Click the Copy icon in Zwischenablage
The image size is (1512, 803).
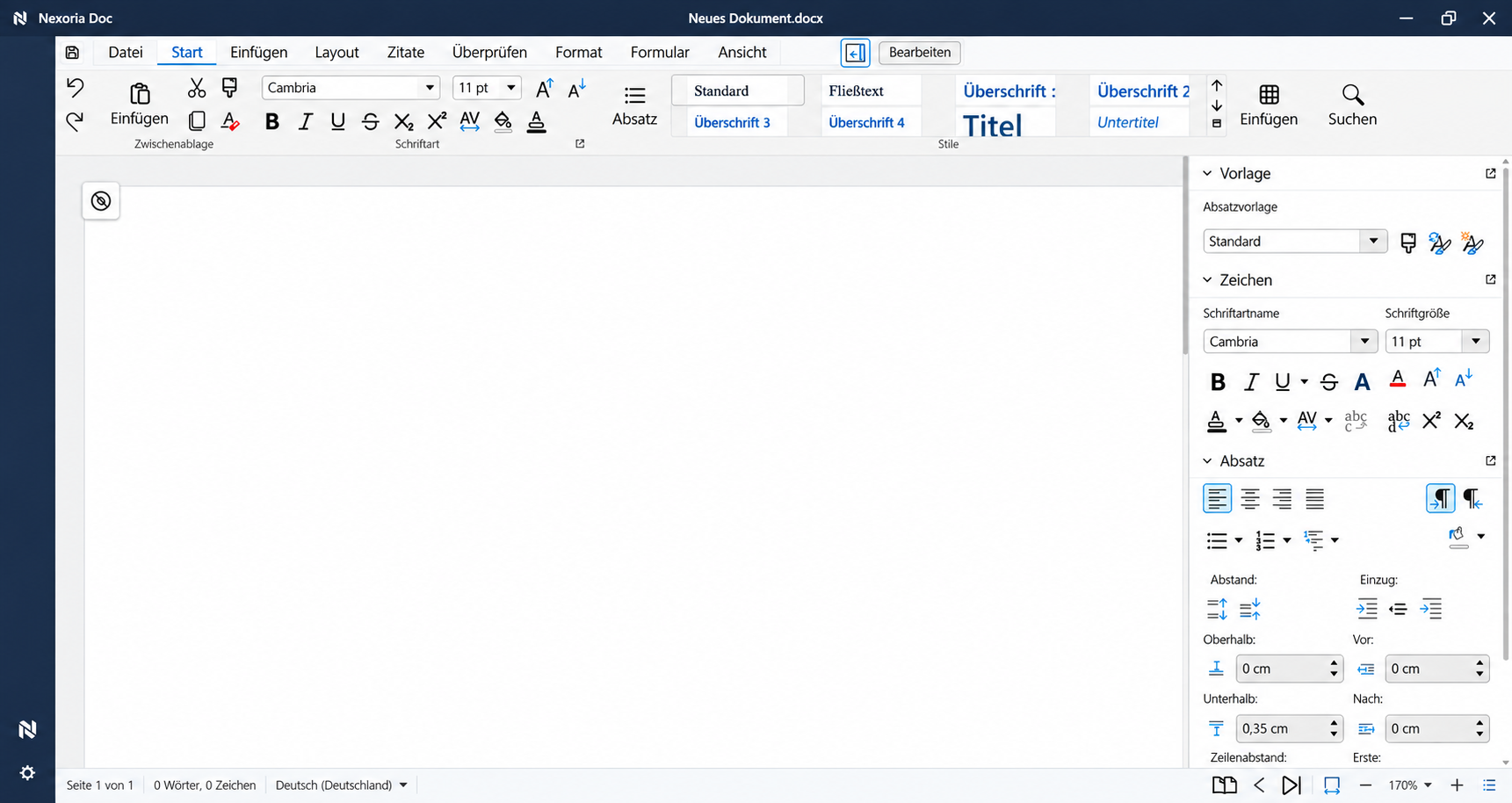tap(197, 120)
